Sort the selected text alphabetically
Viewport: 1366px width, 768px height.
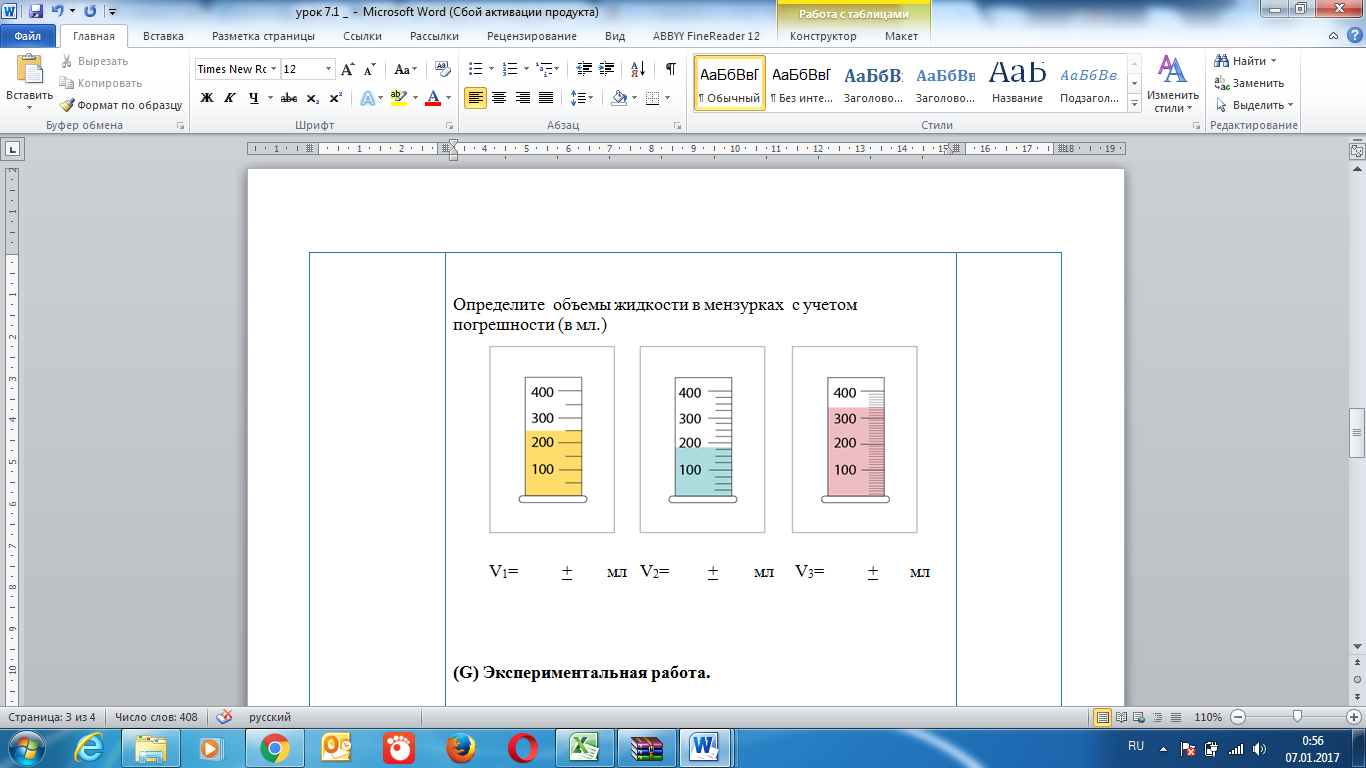point(637,69)
